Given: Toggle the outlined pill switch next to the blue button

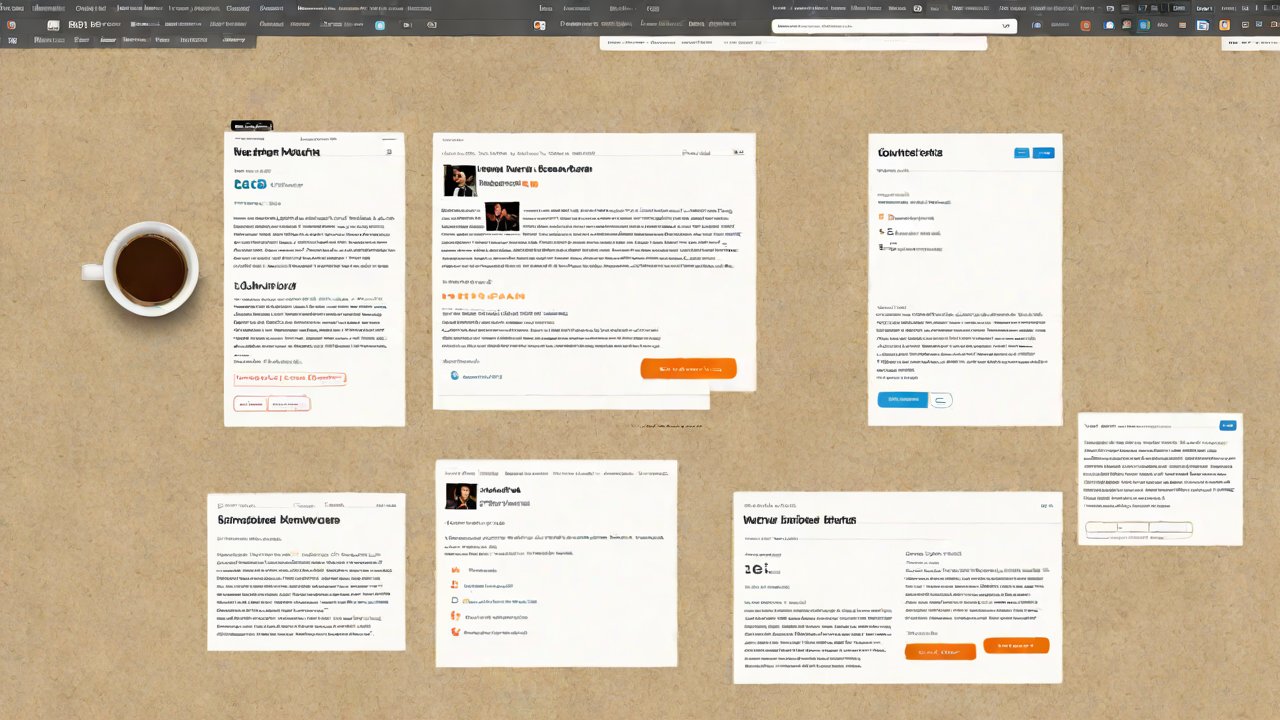Looking at the screenshot, I should coord(941,400).
